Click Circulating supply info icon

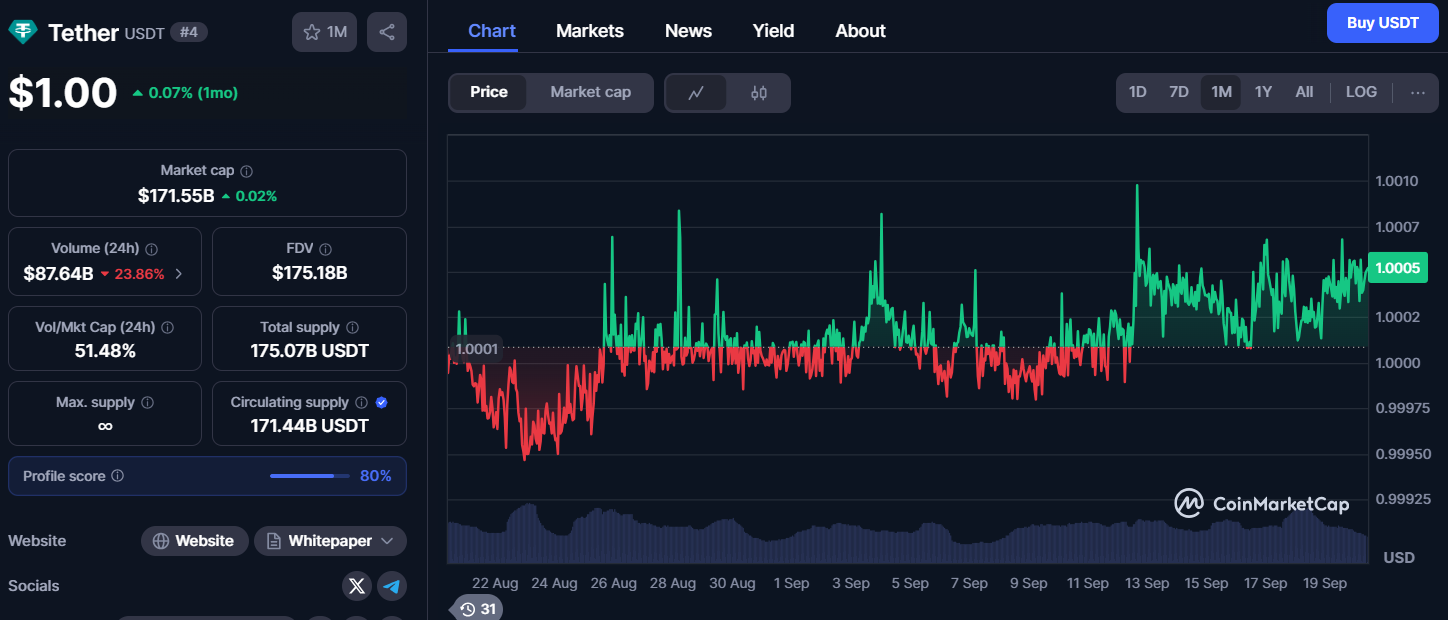(362, 403)
